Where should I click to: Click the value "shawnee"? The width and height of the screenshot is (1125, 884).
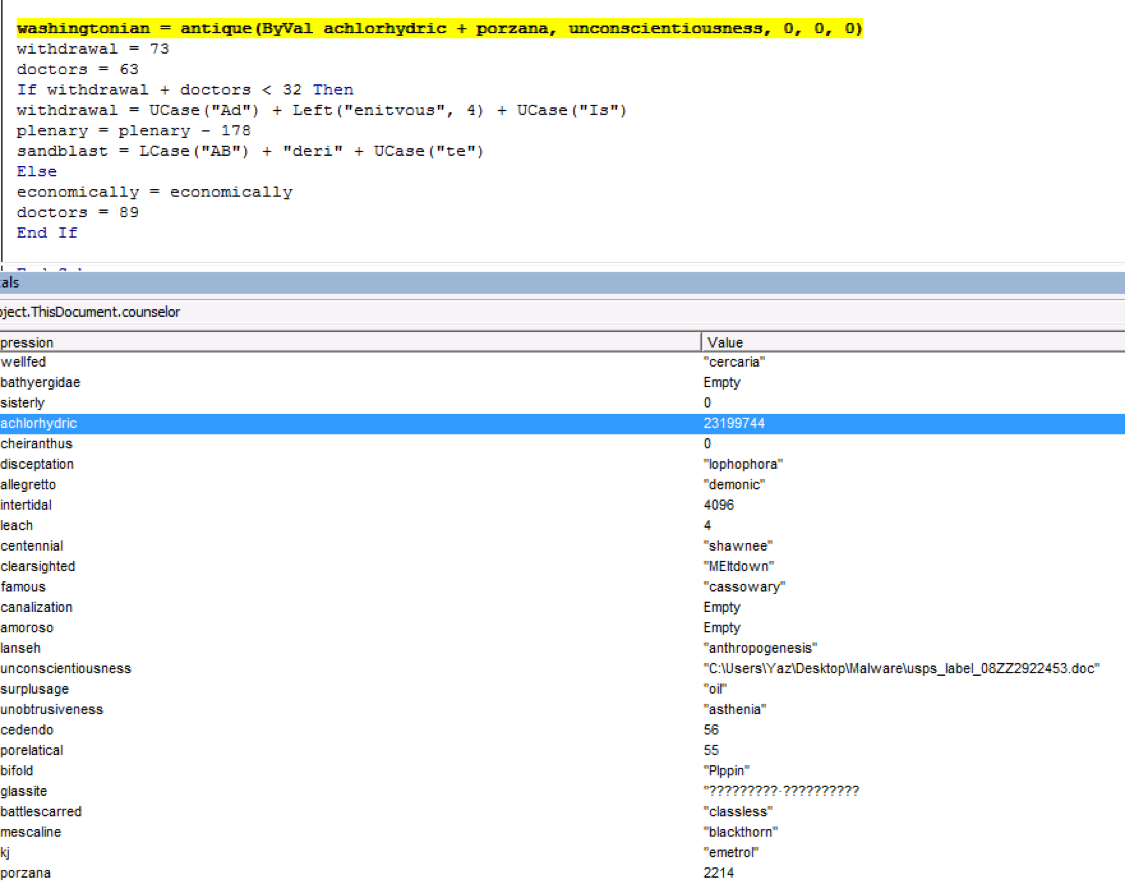tap(738, 546)
